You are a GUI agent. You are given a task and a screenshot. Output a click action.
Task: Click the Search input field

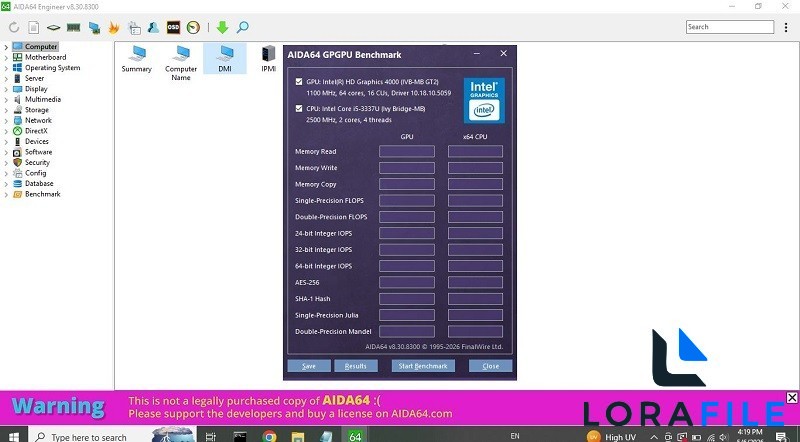click(730, 27)
